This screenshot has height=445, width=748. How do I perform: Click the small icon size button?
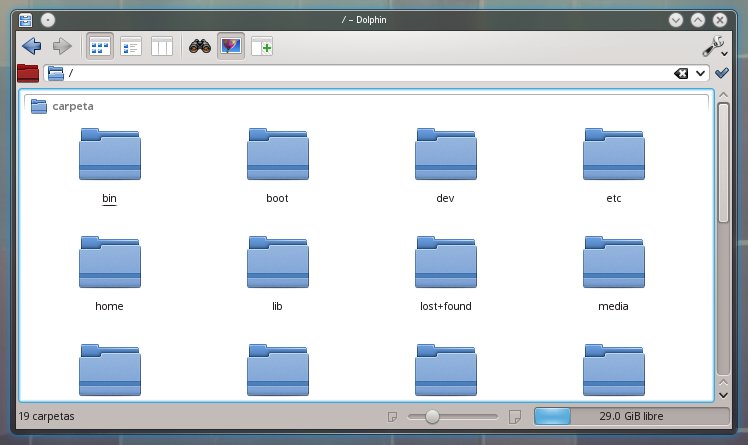392,417
